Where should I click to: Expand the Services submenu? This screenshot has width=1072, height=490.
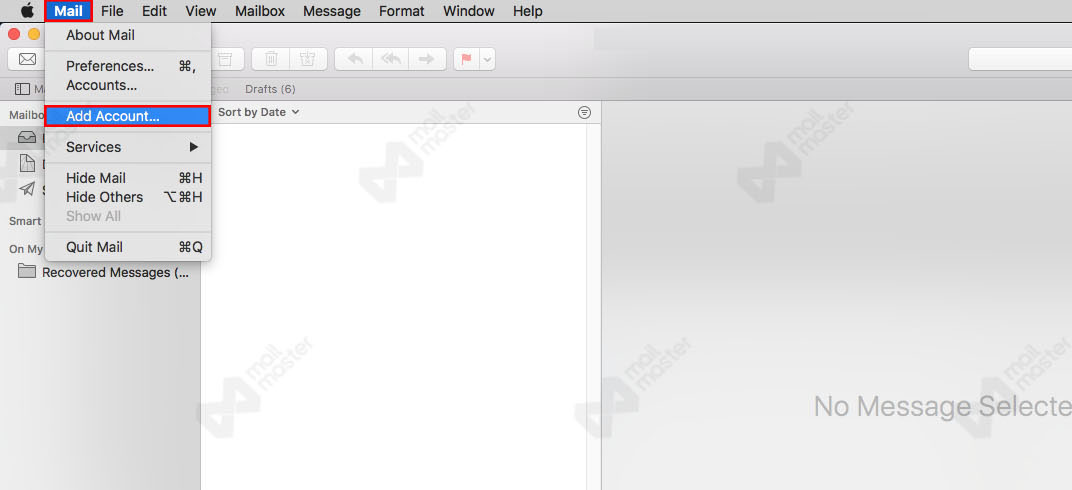(x=128, y=147)
